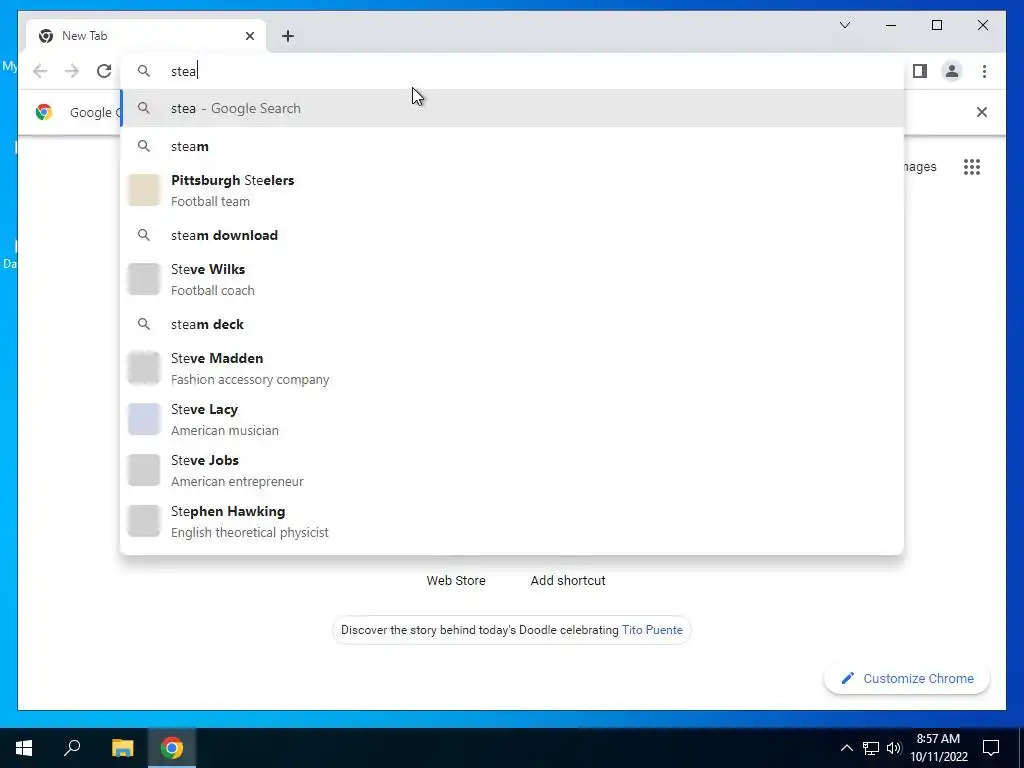Choose Pittsburgh Steelers suggestion

coord(513,190)
